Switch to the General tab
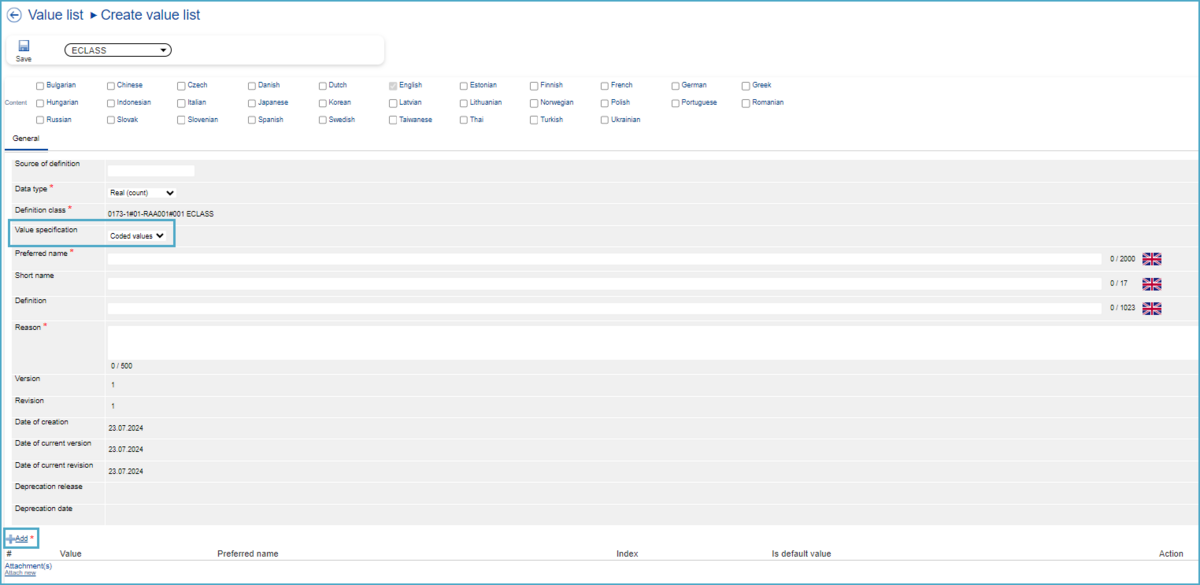The image size is (1200, 585). (x=26, y=138)
